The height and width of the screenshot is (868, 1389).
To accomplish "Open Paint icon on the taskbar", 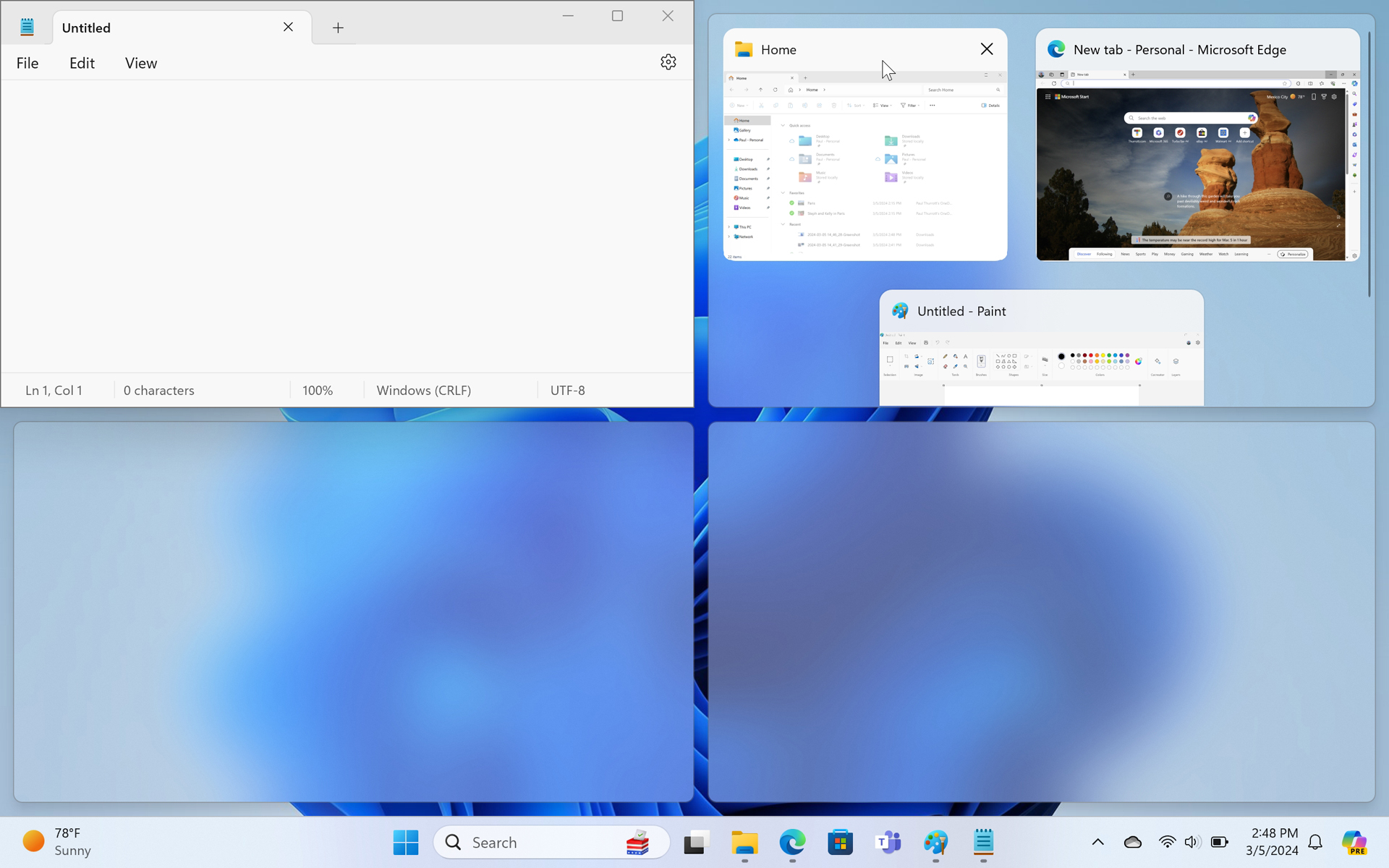I will [x=935, y=842].
